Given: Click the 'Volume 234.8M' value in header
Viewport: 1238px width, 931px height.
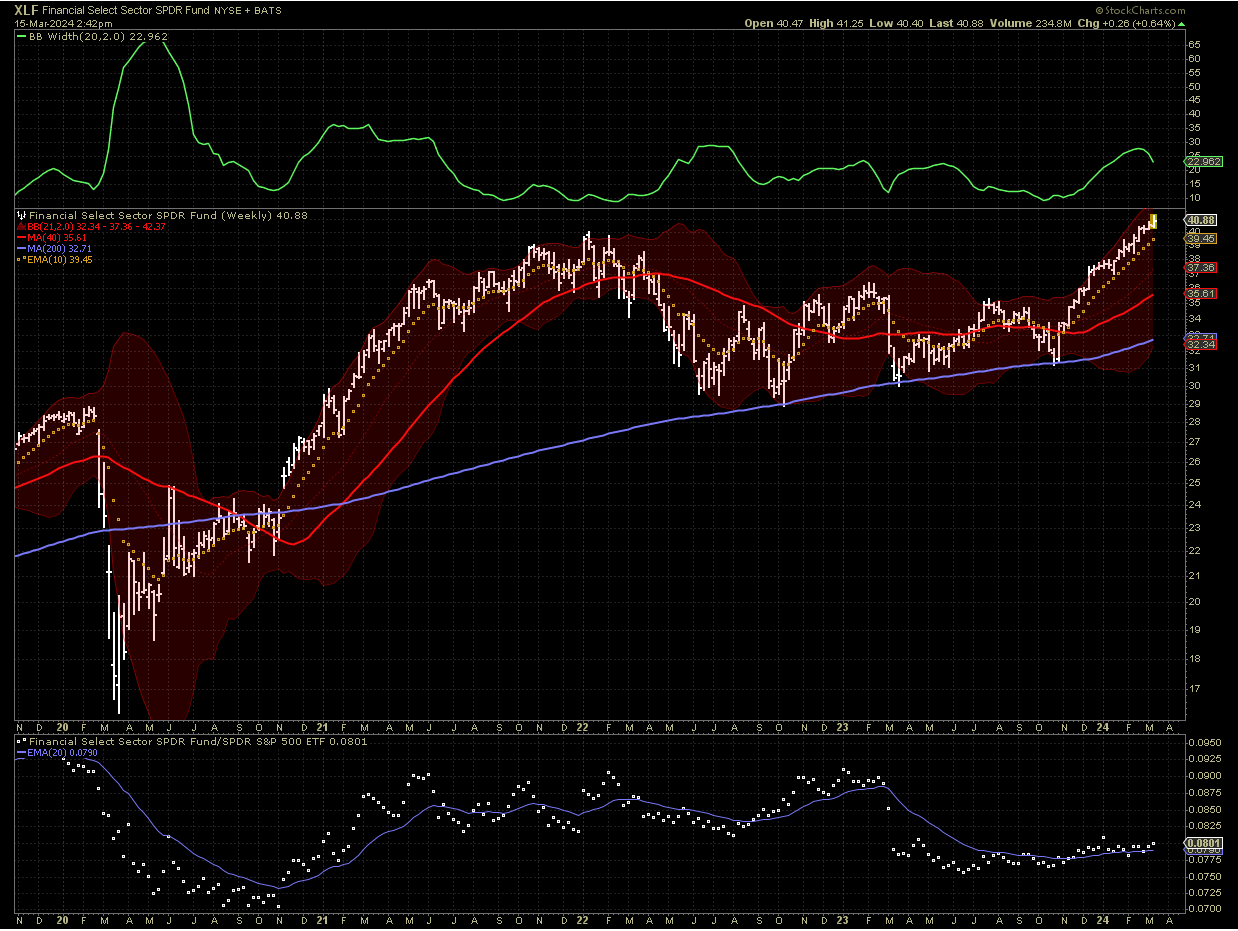Looking at the screenshot, I should tap(1033, 22).
